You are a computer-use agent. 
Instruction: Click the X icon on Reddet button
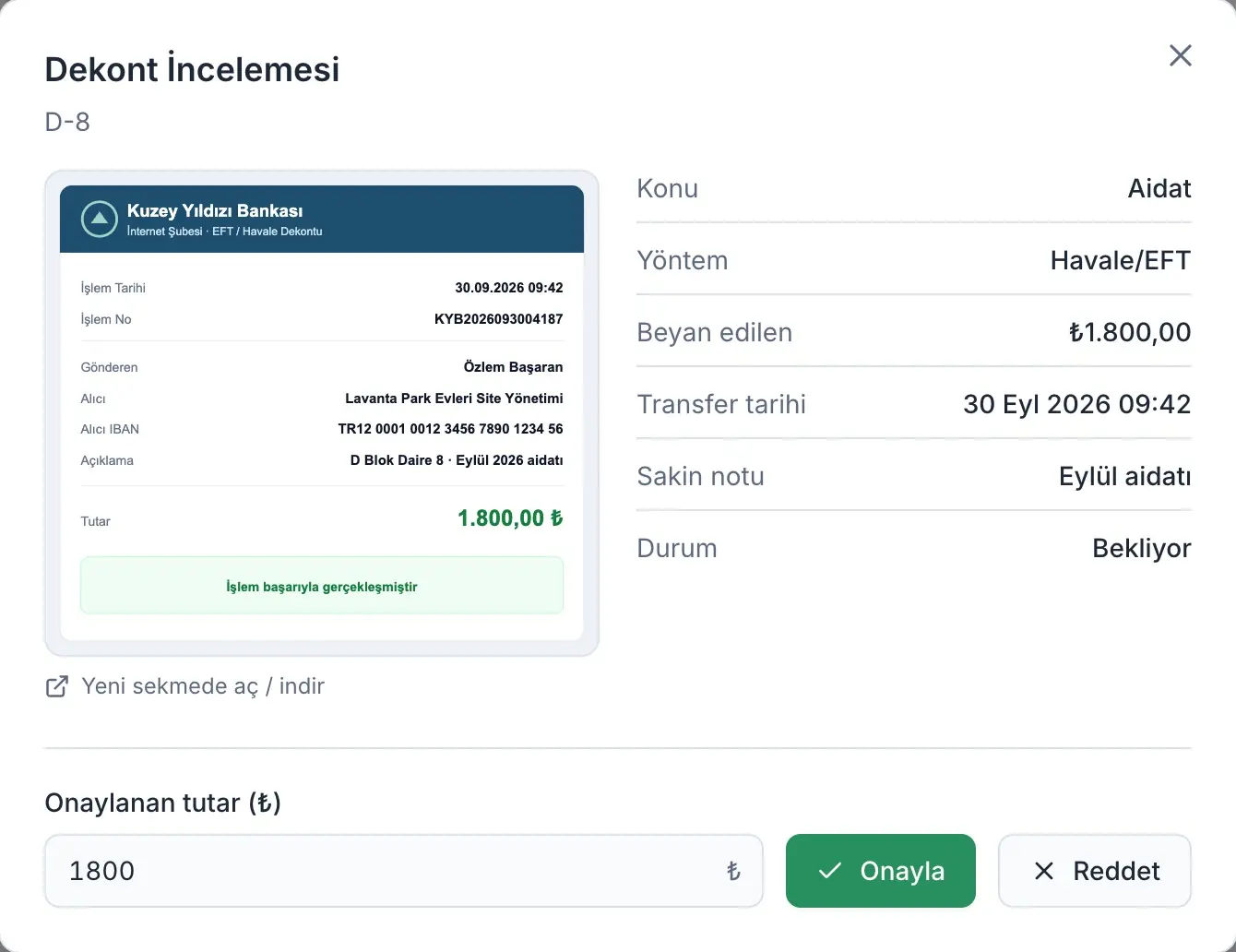point(1044,871)
